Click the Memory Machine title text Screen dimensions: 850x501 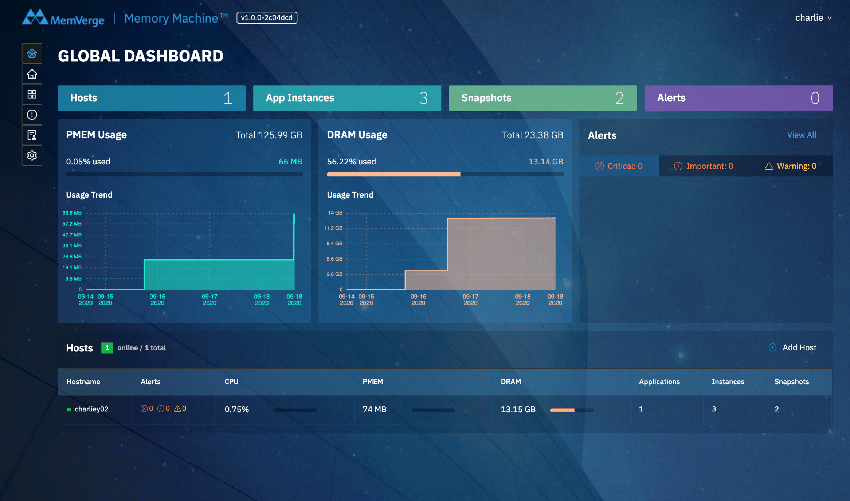pyautogui.click(x=176, y=18)
